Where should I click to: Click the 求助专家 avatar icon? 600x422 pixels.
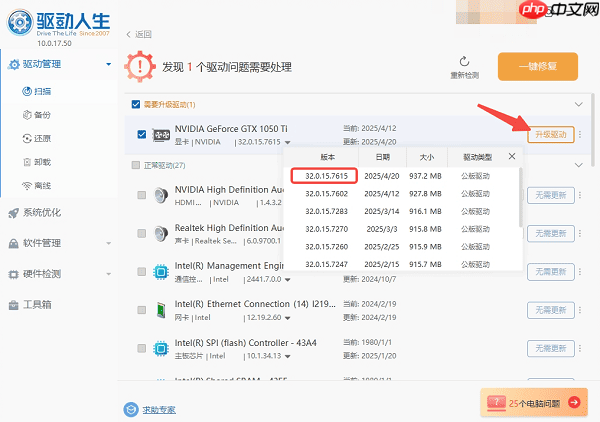(131, 409)
